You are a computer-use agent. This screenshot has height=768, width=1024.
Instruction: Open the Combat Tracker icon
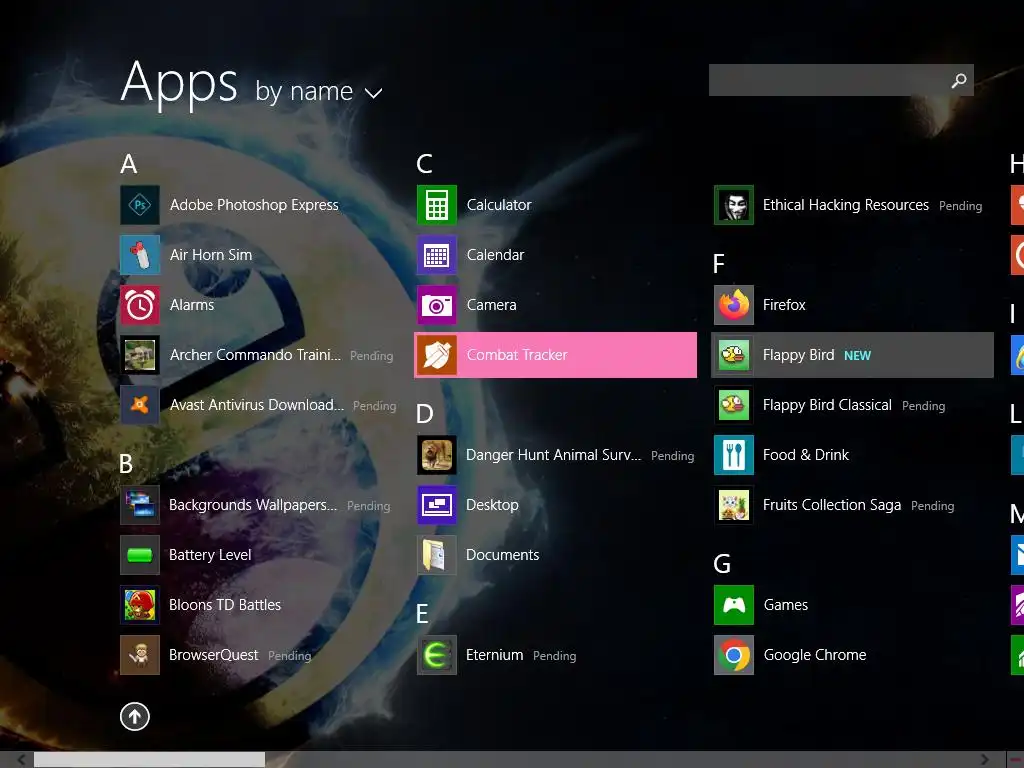(437, 355)
